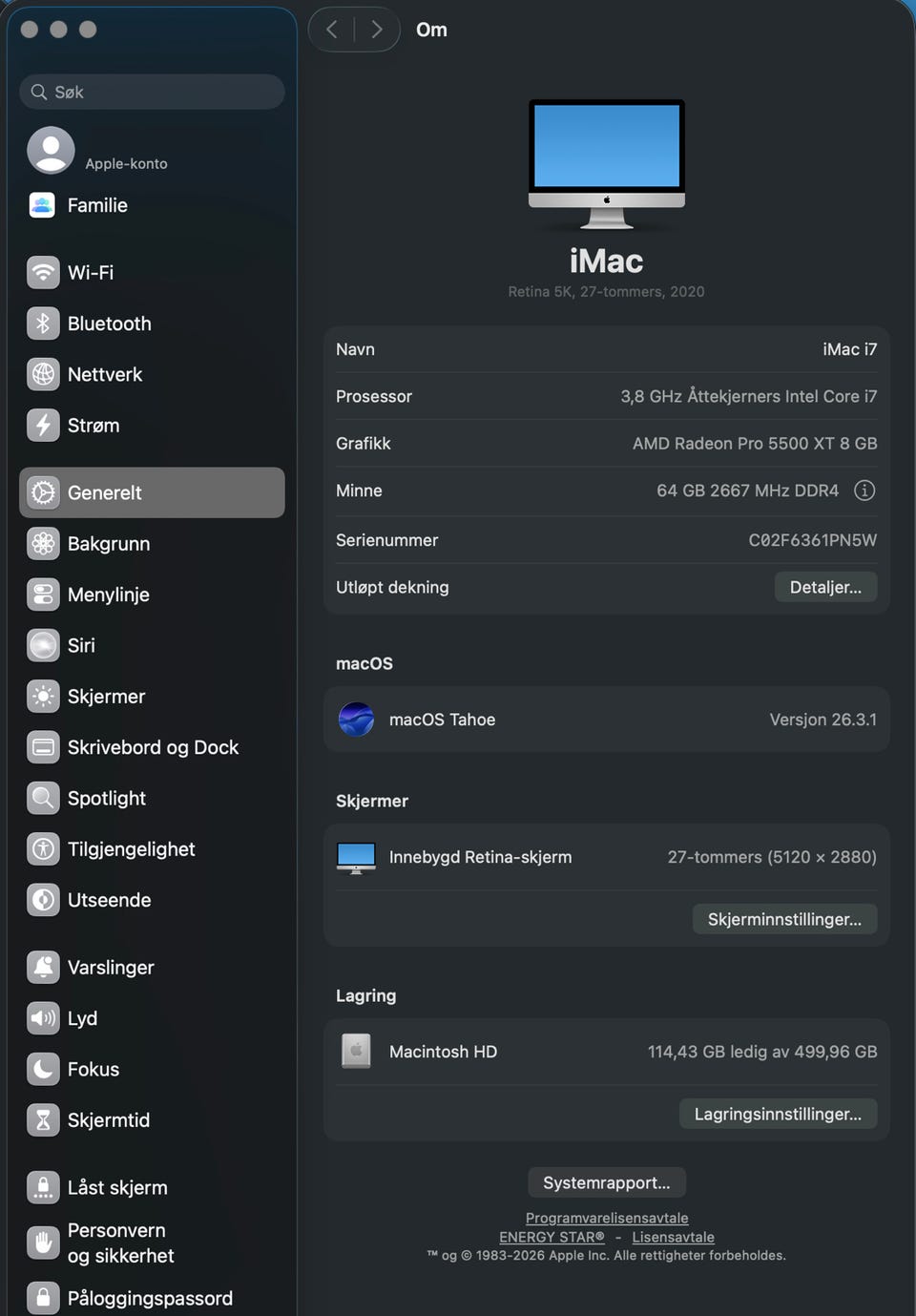Open the ENERGY STAR® link

click(552, 1237)
